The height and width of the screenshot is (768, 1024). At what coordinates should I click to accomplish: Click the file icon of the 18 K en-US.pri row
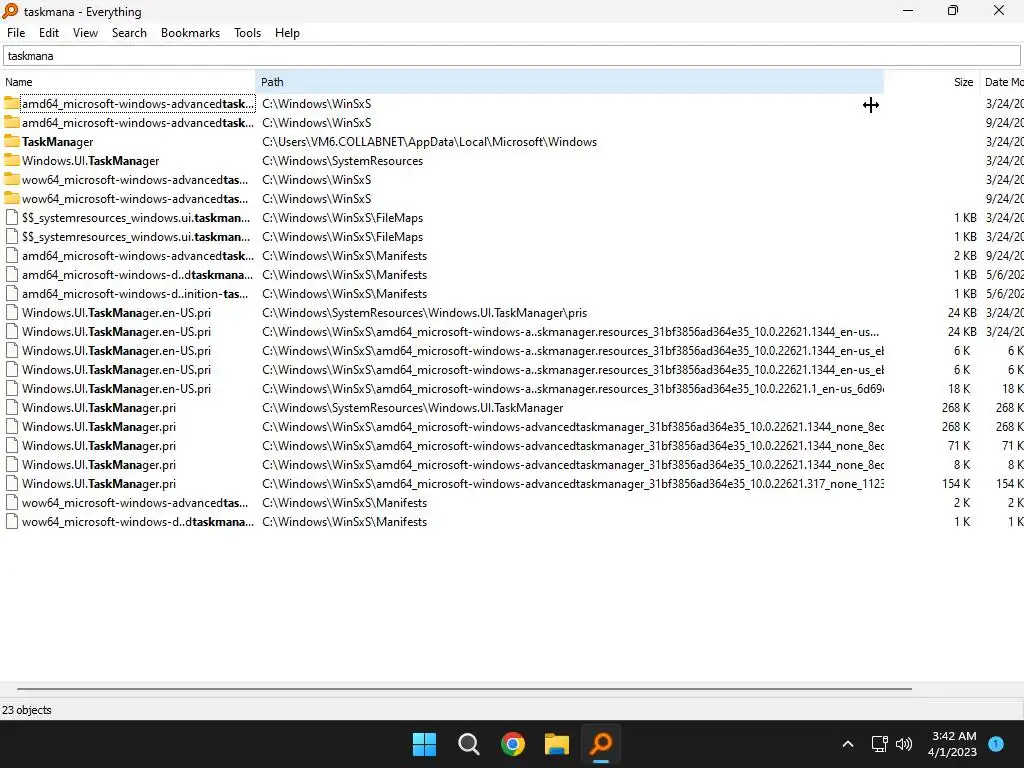pyautogui.click(x=12, y=389)
